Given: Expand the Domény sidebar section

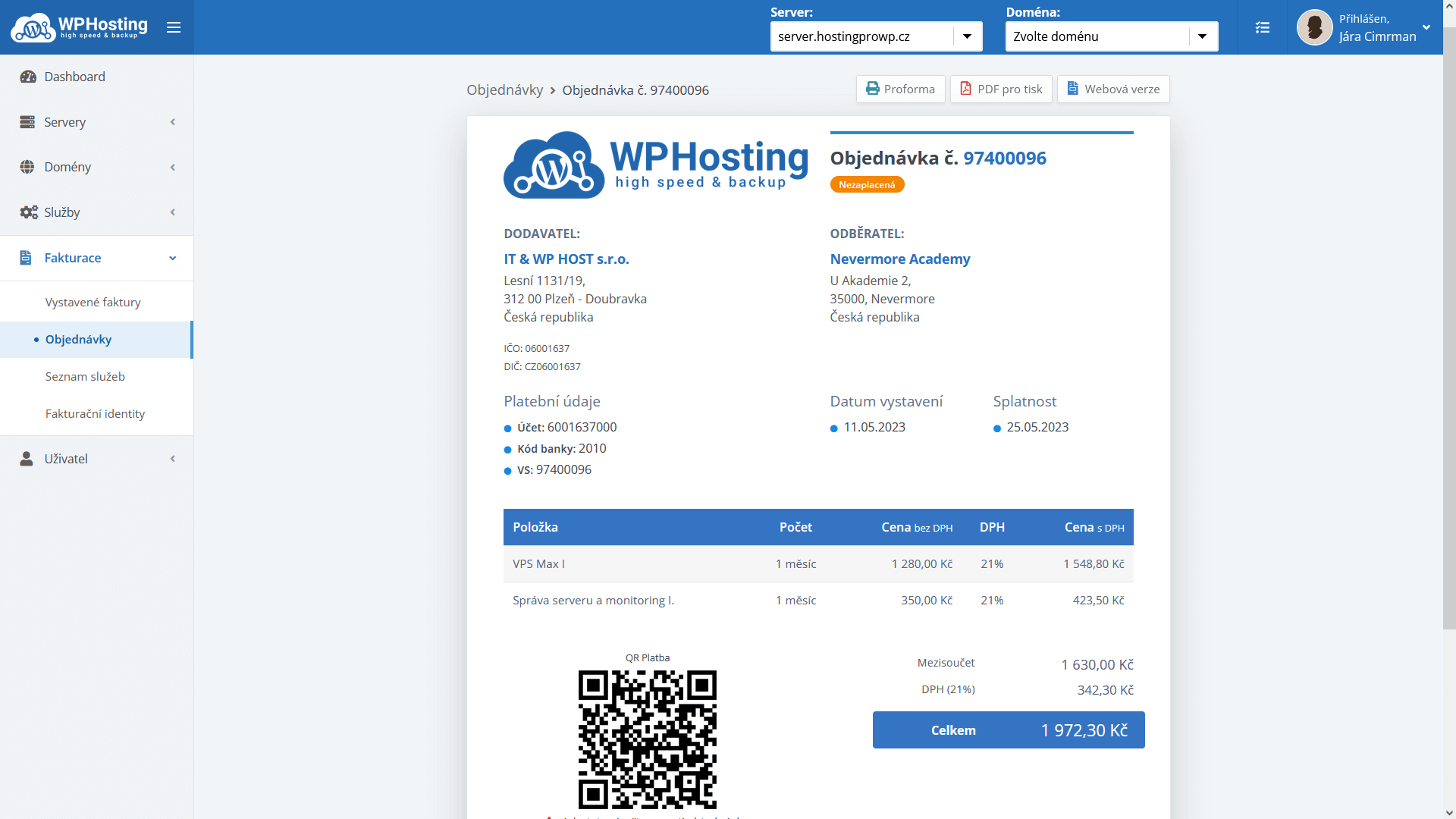Looking at the screenshot, I should click(x=96, y=167).
